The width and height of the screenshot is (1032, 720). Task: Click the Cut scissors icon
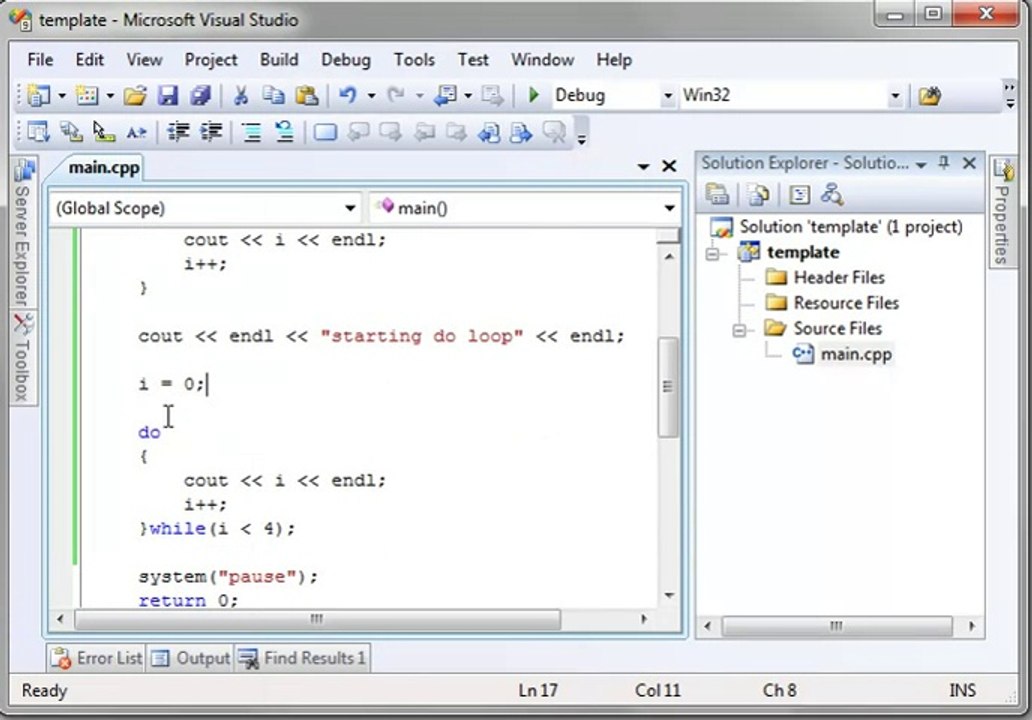point(241,96)
